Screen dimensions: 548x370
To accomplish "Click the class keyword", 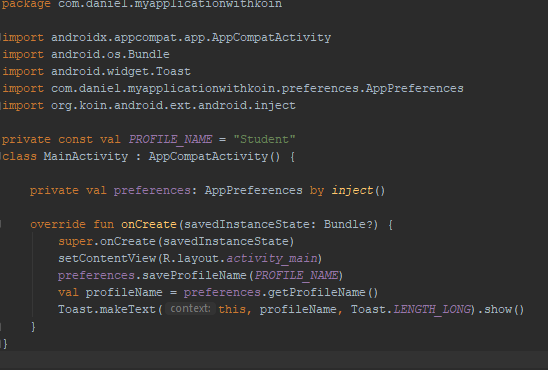I will 19,156.
